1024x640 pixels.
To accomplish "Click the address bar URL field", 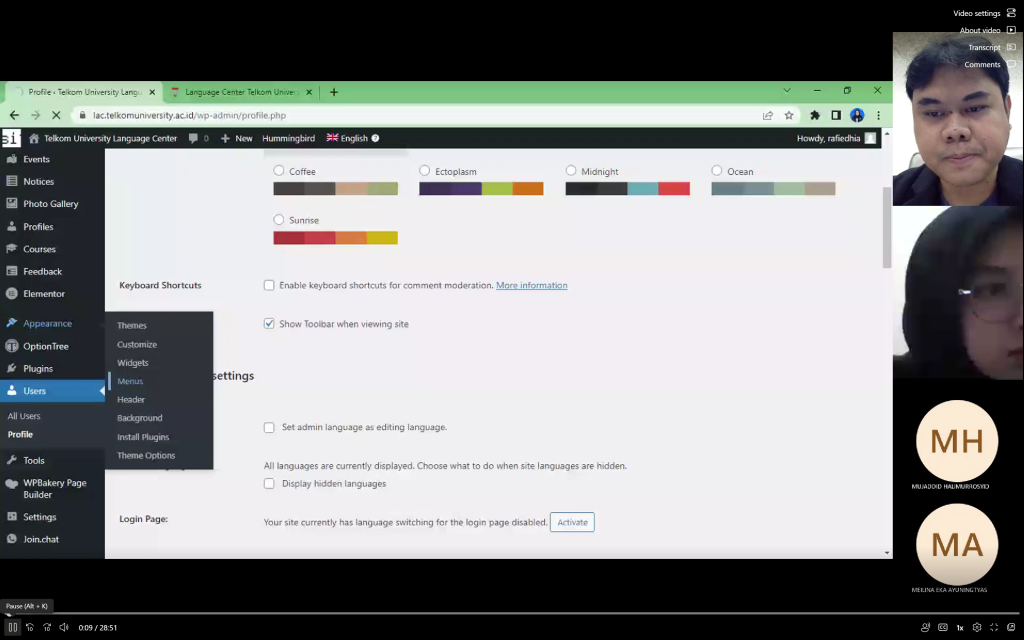I will coord(418,115).
